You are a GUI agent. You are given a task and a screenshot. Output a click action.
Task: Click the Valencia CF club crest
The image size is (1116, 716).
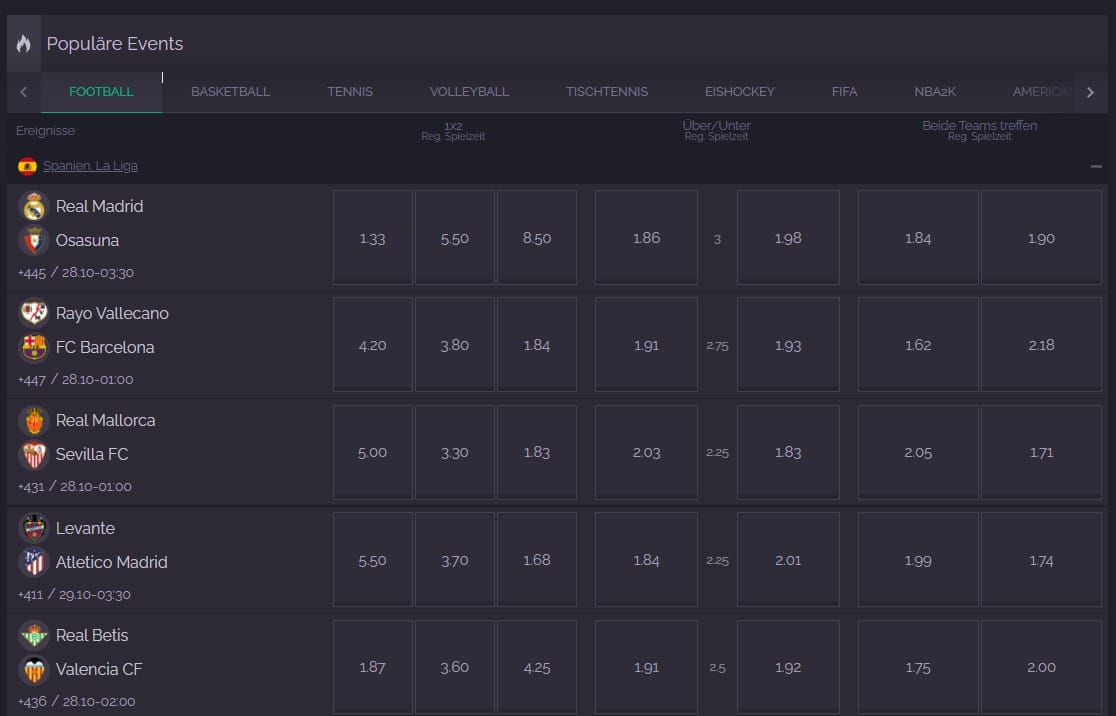pyautogui.click(x=34, y=670)
